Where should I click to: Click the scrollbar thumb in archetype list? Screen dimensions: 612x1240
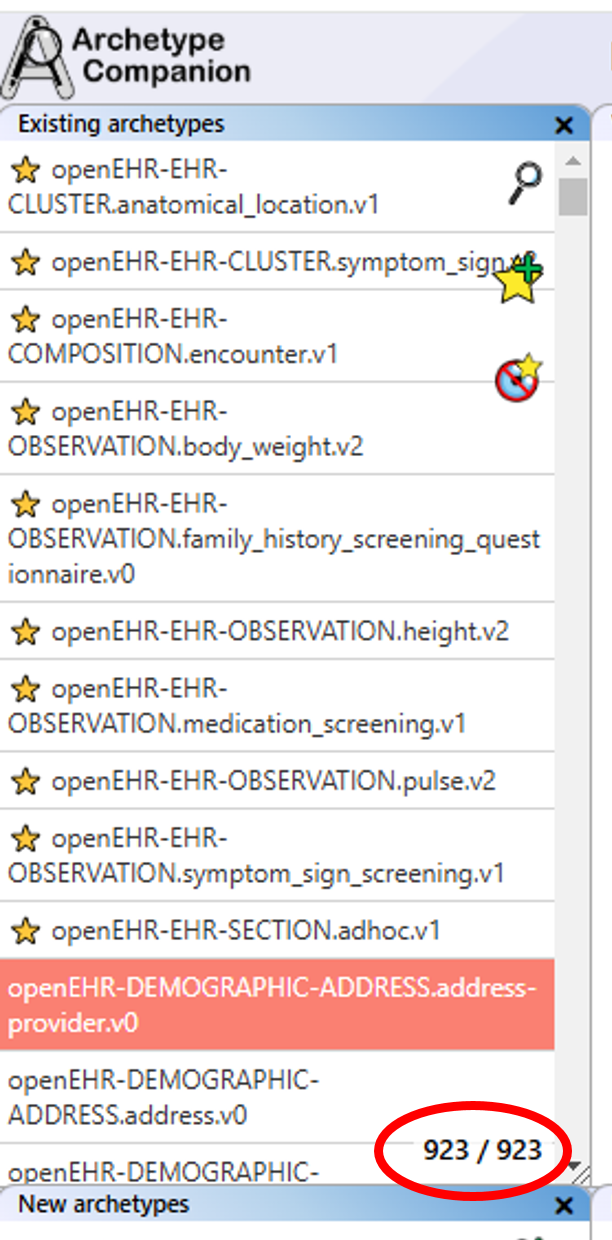[x=573, y=197]
